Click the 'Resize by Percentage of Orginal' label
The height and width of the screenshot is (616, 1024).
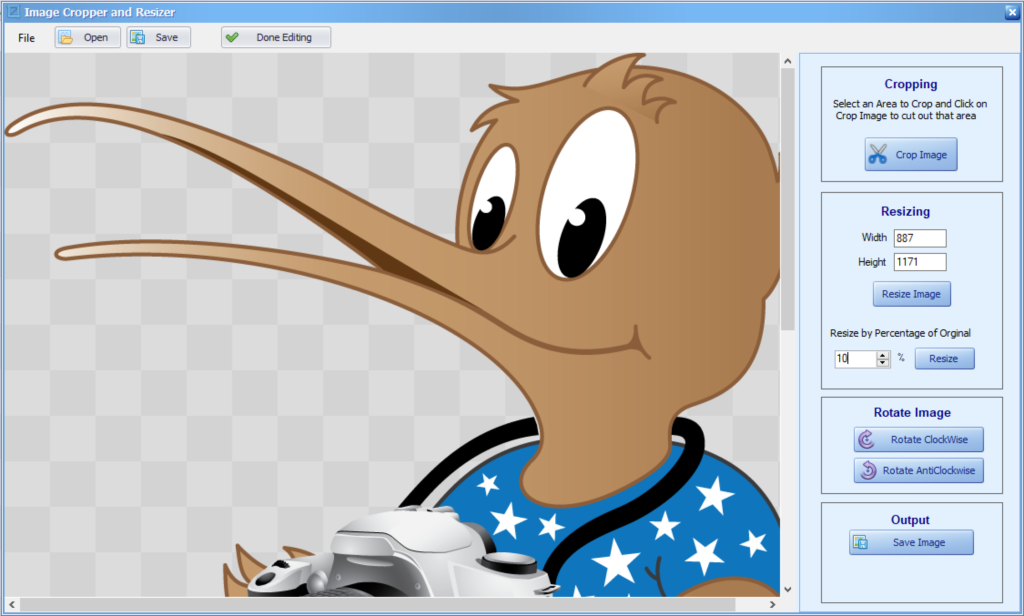tap(900, 333)
